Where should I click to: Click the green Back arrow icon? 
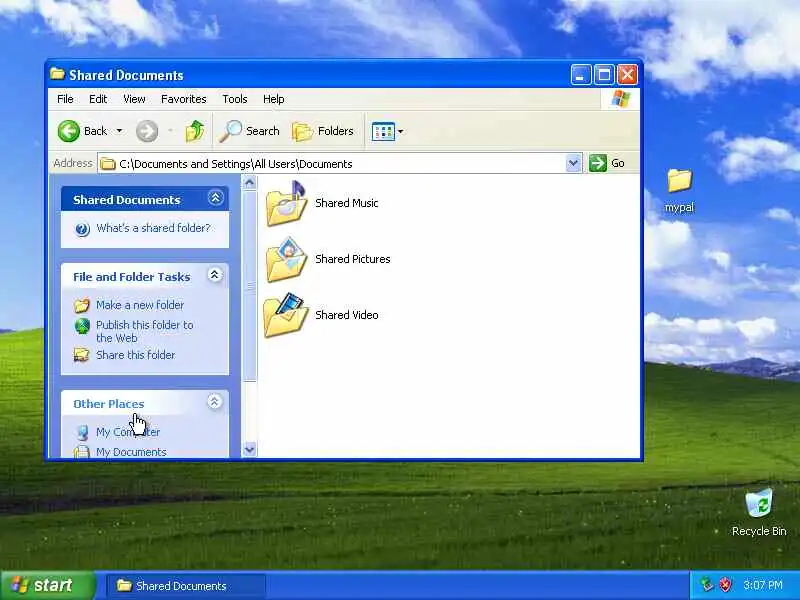pyautogui.click(x=69, y=131)
